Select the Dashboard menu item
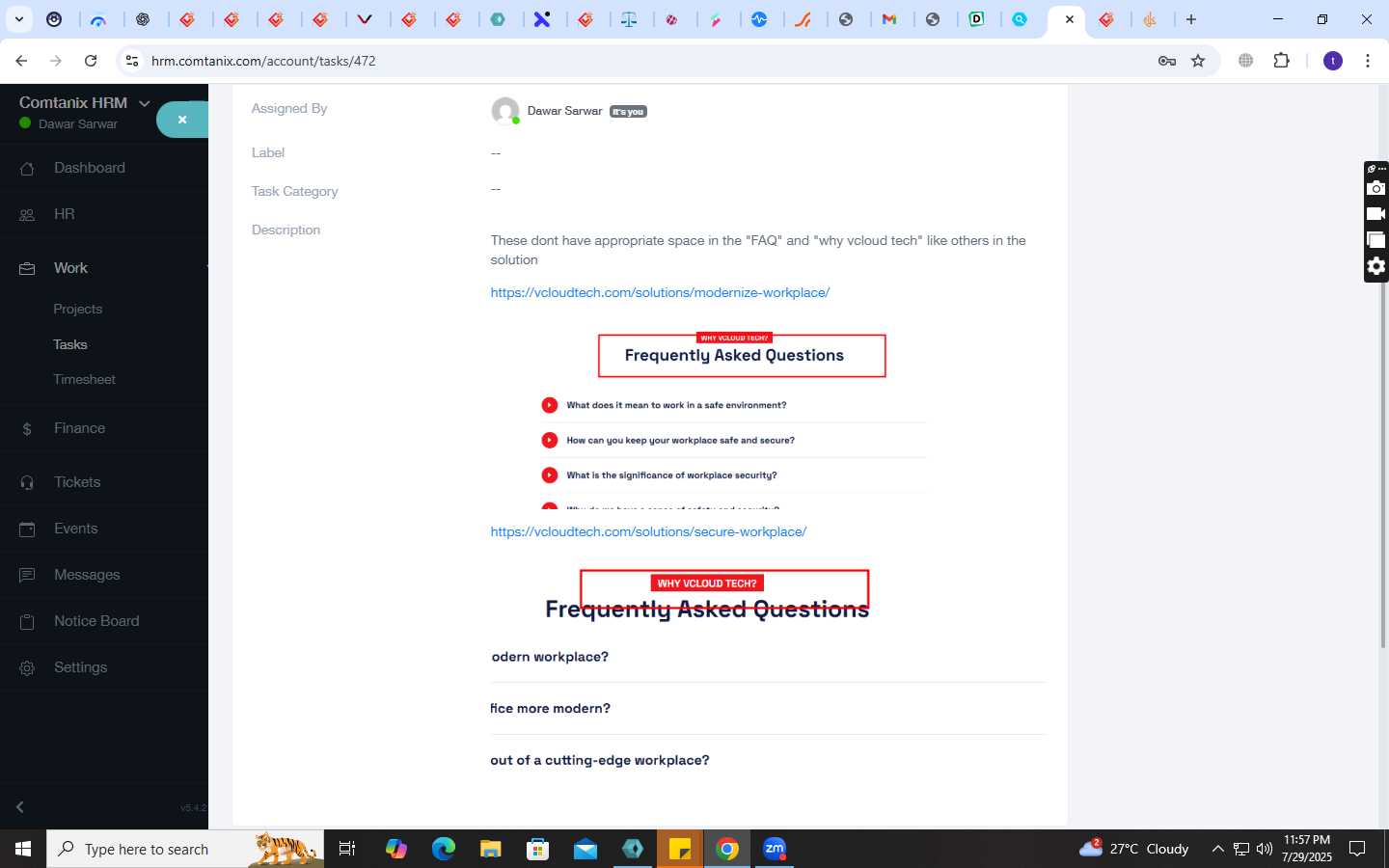Viewport: 1389px width, 868px height. (x=90, y=168)
